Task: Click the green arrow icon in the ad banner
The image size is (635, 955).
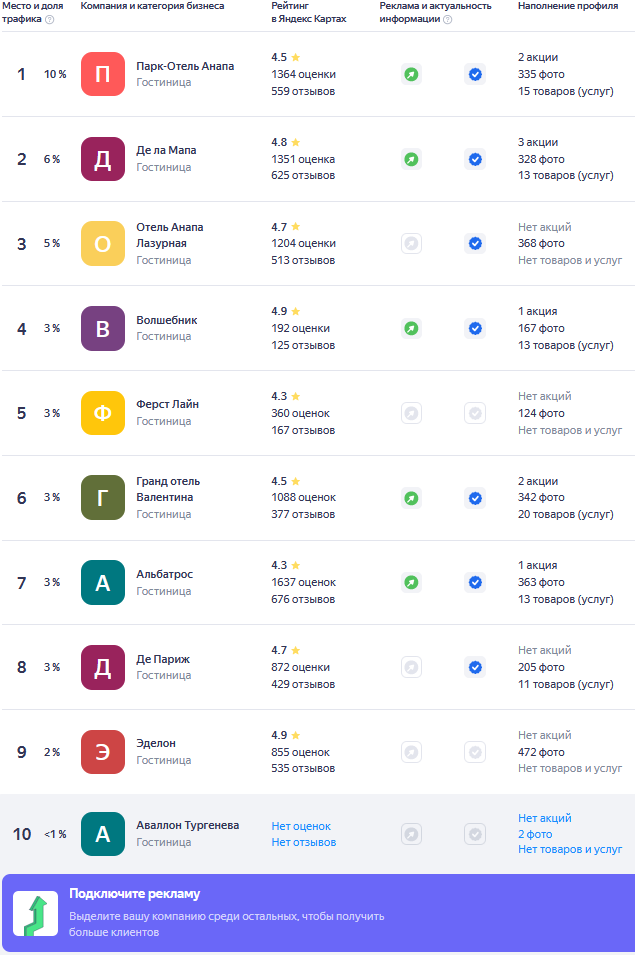Action: [35, 914]
